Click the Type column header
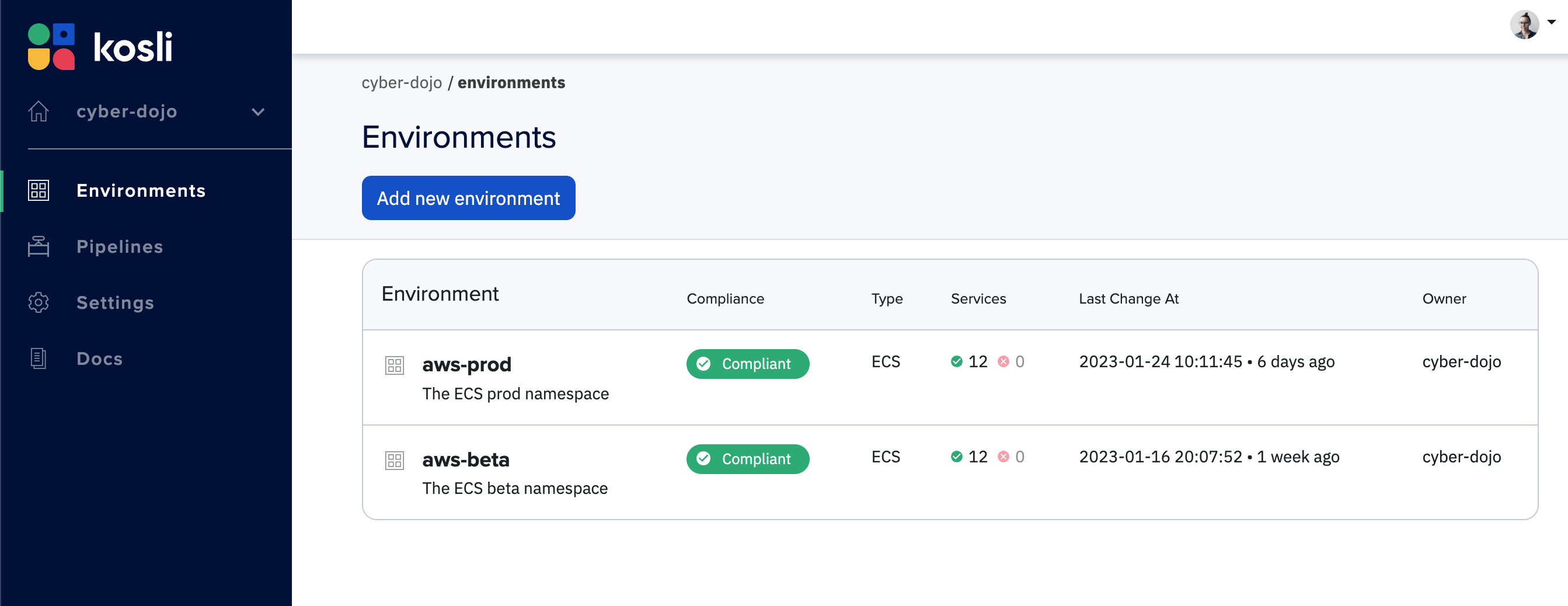 point(887,299)
